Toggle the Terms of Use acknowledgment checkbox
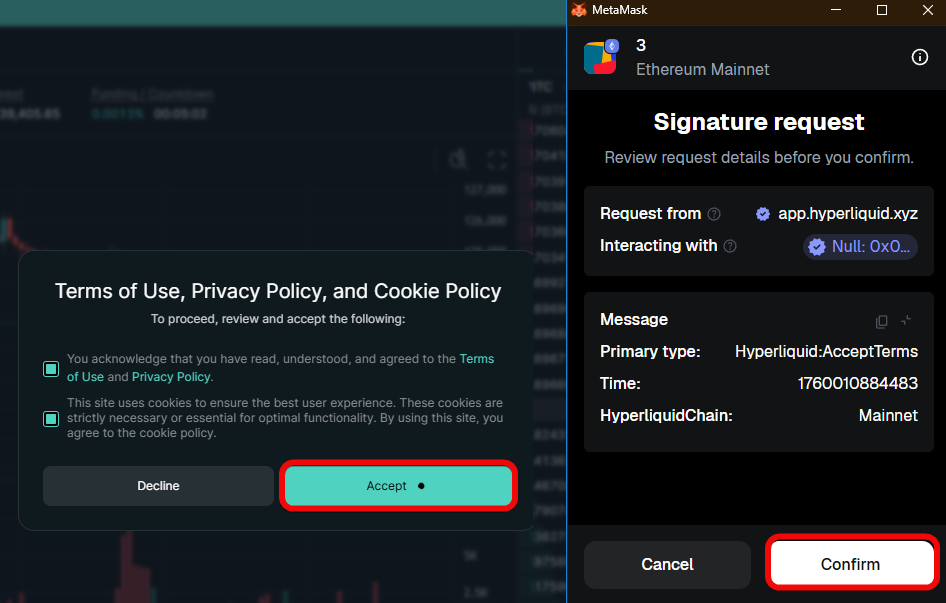Image resolution: width=946 pixels, height=603 pixels. [51, 368]
